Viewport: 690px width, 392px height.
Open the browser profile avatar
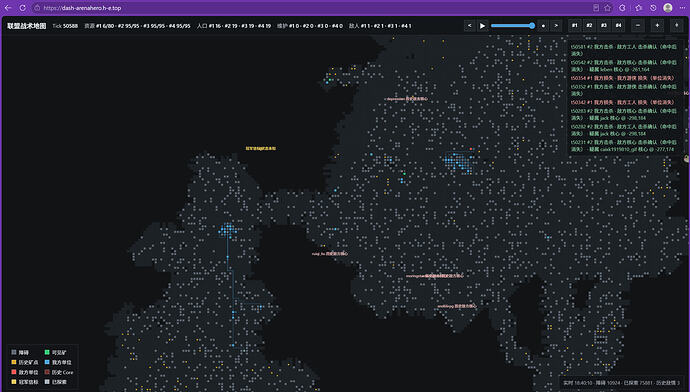click(668, 7)
